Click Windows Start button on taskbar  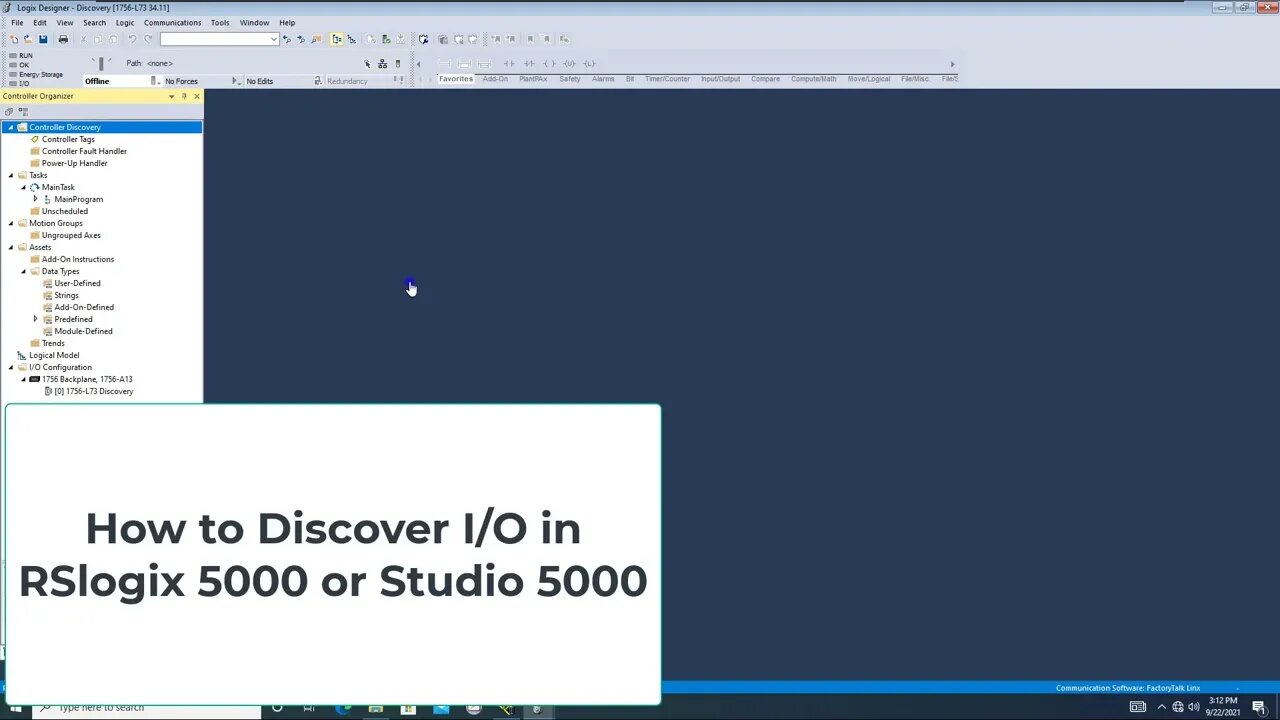click(15, 708)
